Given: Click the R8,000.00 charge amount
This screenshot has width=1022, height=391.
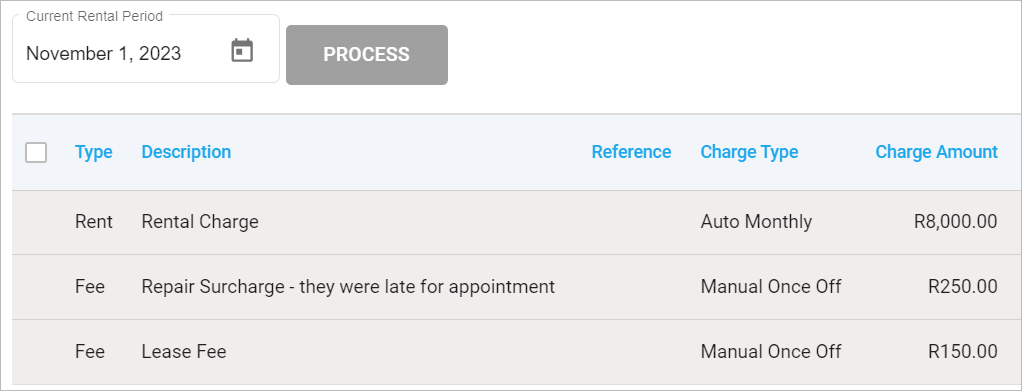Looking at the screenshot, I should [x=956, y=222].
